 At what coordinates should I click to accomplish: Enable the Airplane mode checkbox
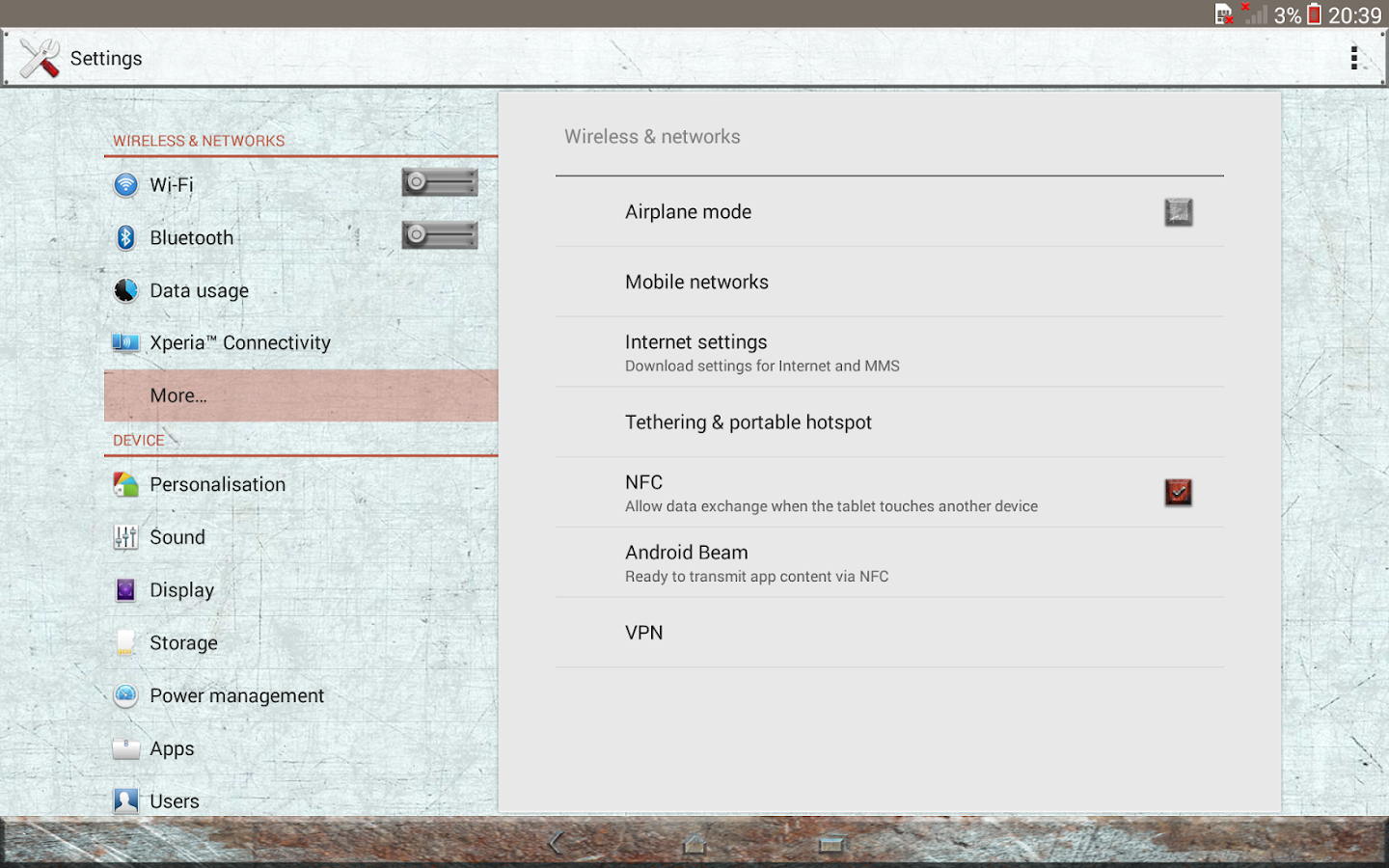click(x=1179, y=212)
